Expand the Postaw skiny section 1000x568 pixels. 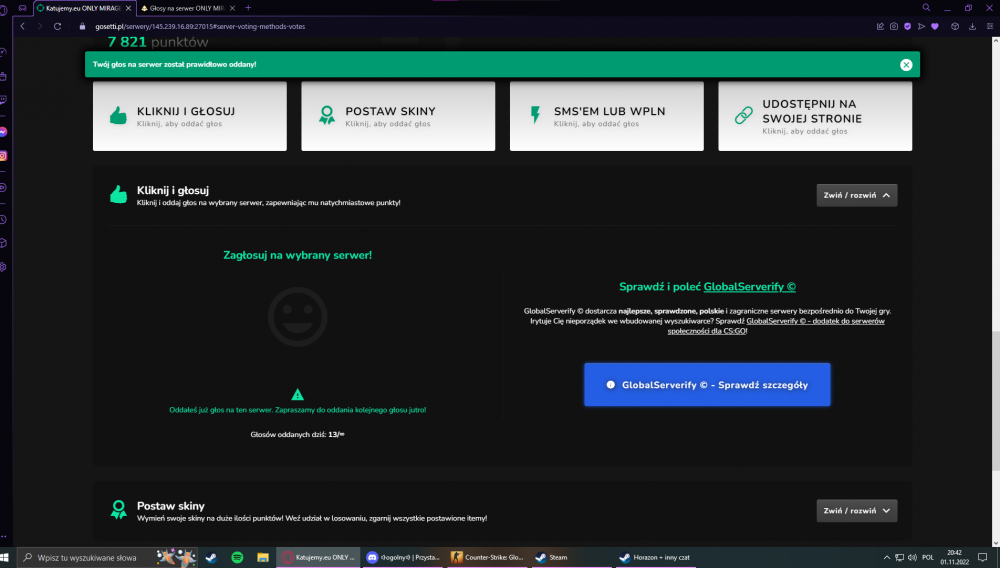tap(857, 511)
